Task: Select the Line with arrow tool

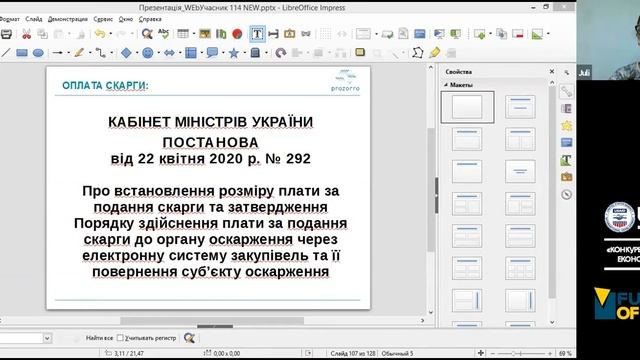Action: [57, 53]
